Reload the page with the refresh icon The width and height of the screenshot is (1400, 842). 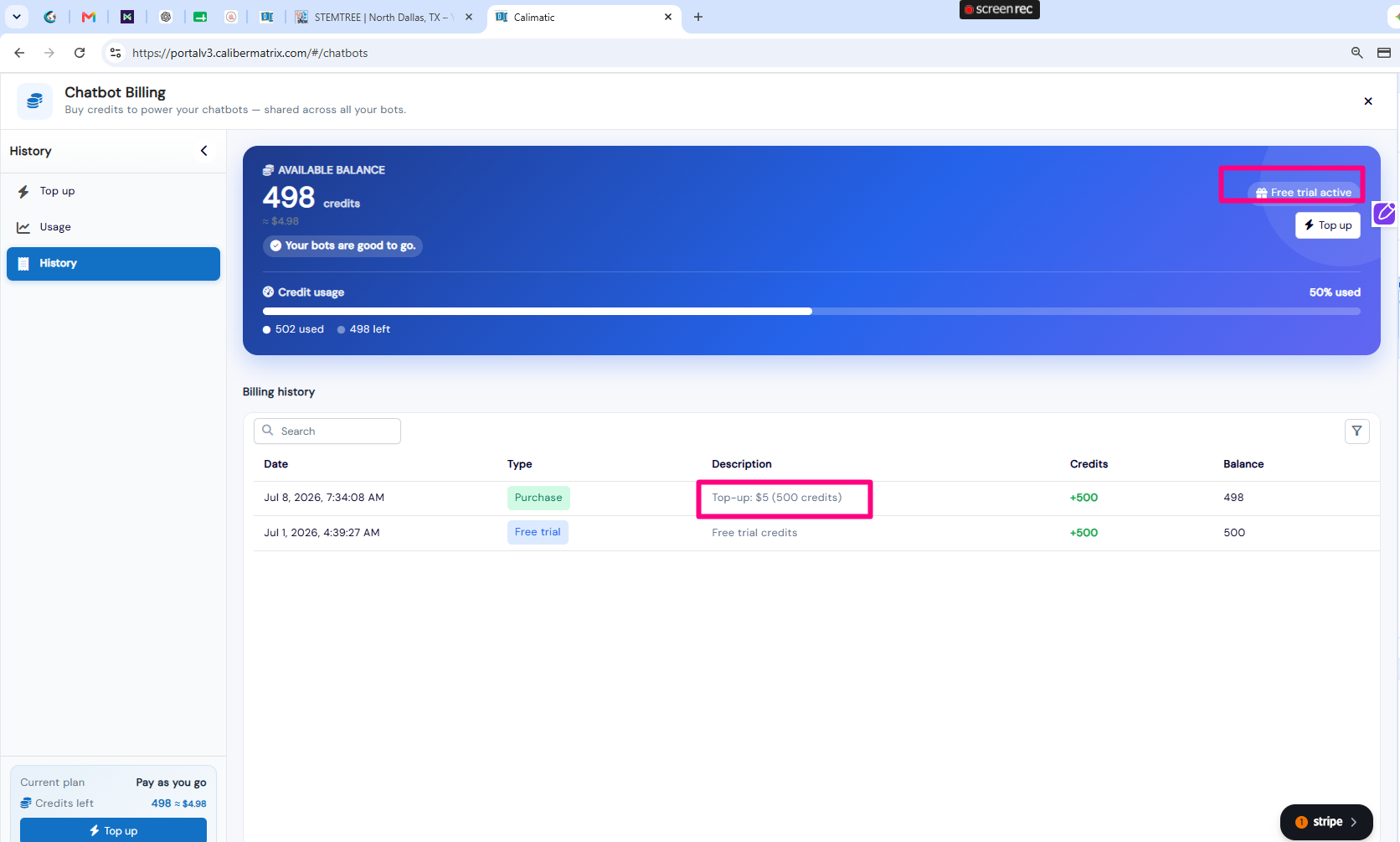click(x=80, y=53)
